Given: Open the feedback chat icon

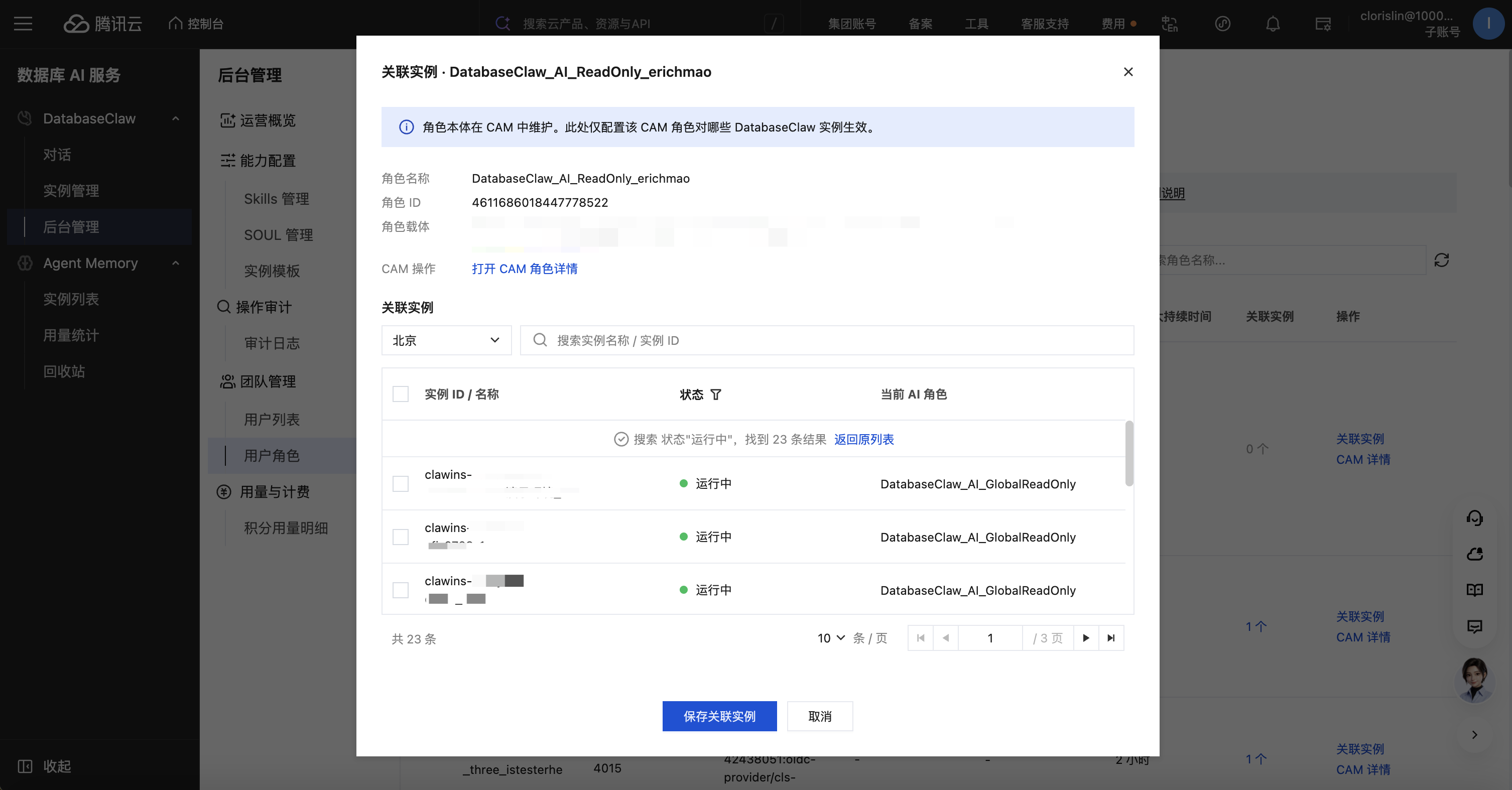Looking at the screenshot, I should coord(1474,626).
